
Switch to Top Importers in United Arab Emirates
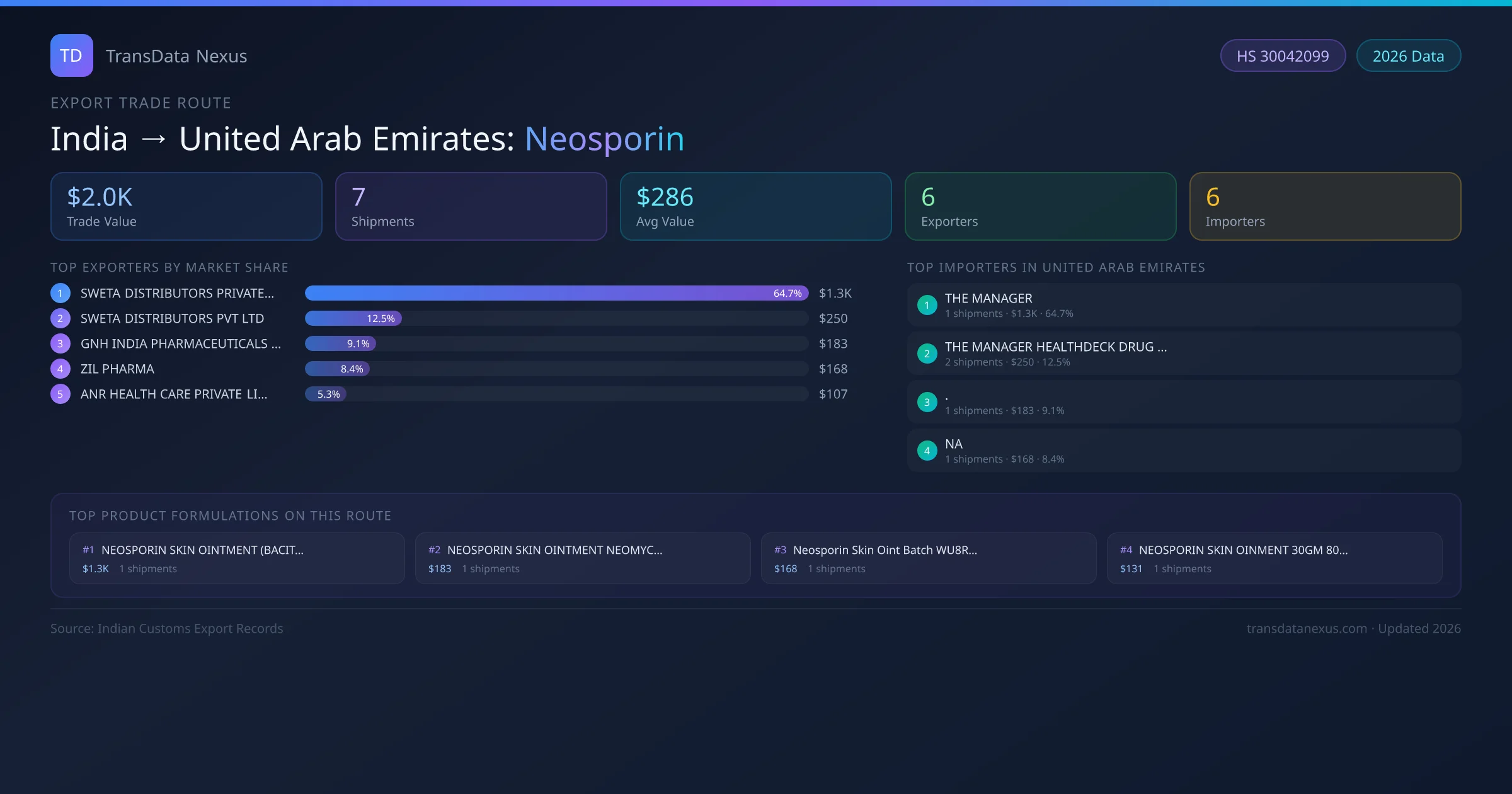[x=1057, y=267]
